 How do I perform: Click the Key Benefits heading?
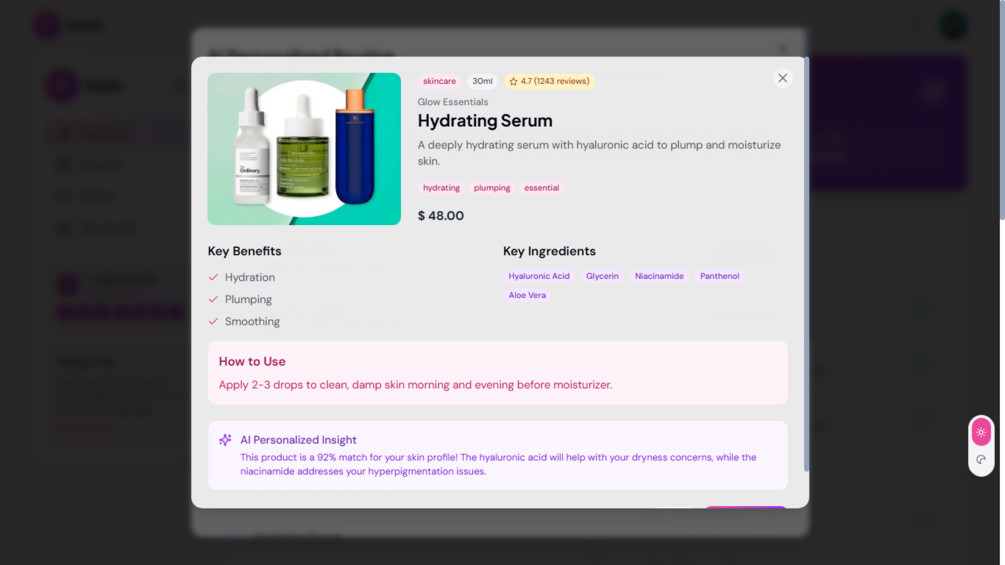tap(244, 251)
